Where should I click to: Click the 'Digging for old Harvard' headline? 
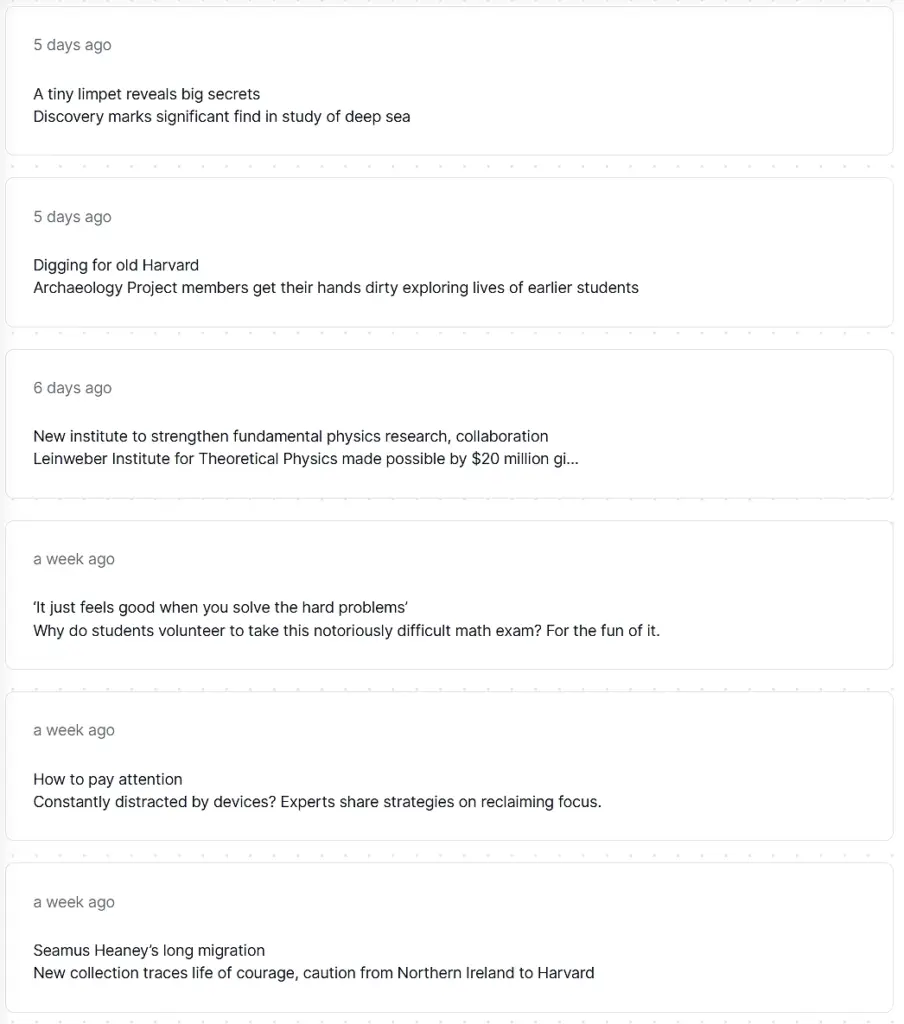(116, 265)
